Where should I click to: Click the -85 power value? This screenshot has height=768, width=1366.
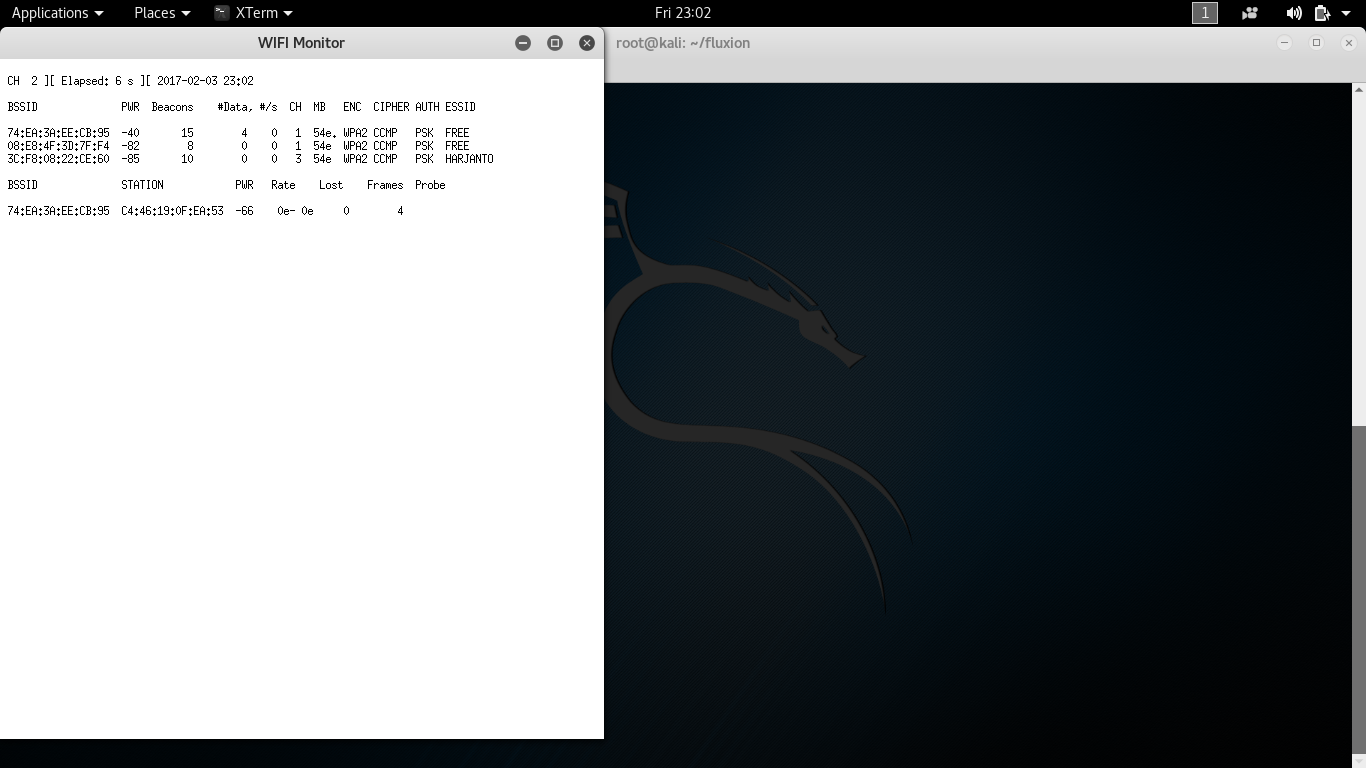(x=130, y=159)
